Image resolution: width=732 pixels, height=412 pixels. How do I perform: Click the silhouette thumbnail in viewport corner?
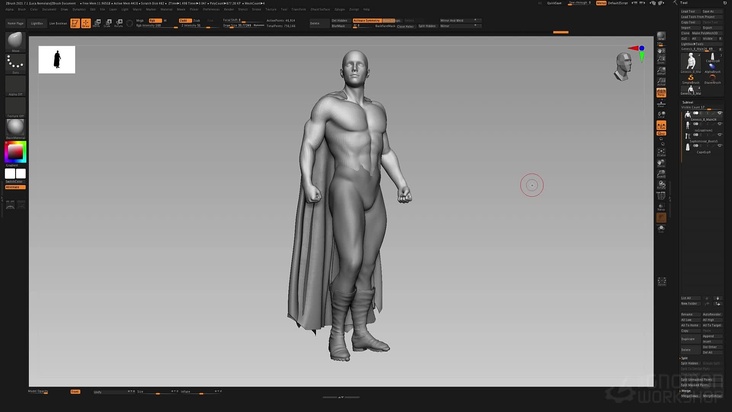click(56, 60)
